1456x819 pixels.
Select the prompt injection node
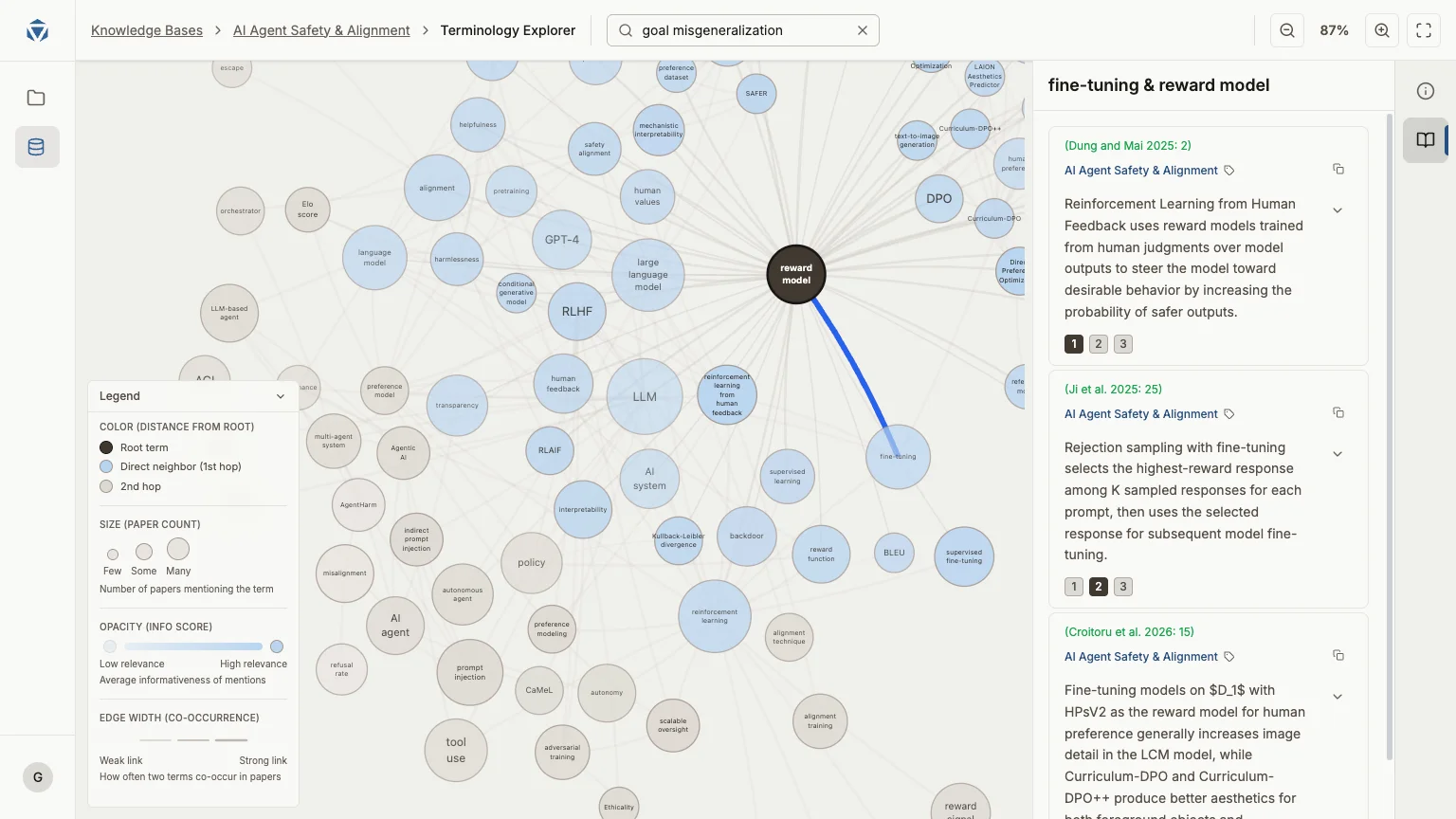tap(470, 672)
